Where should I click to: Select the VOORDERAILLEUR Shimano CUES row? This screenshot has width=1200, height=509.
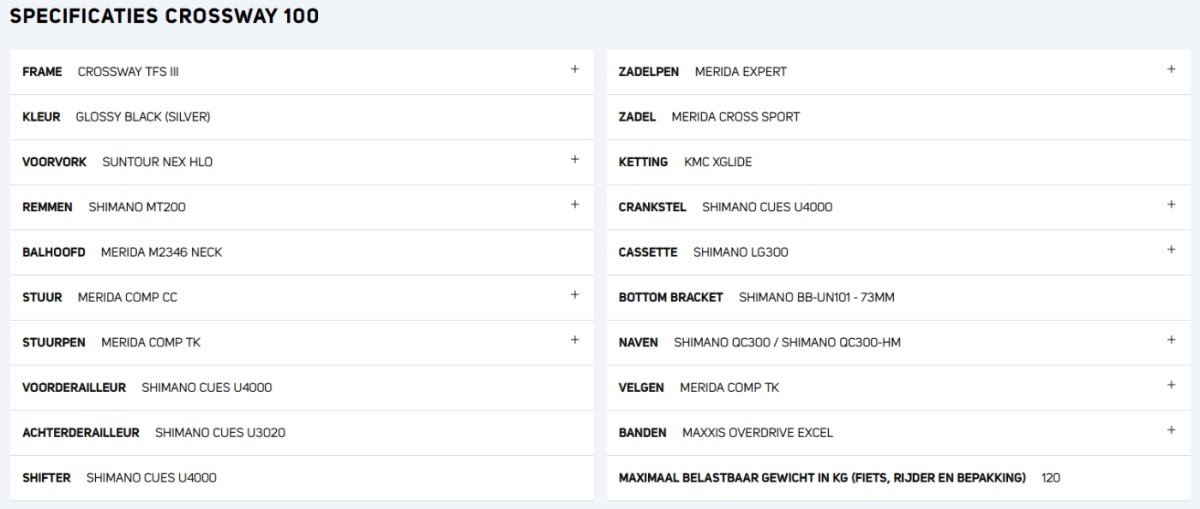[302, 387]
